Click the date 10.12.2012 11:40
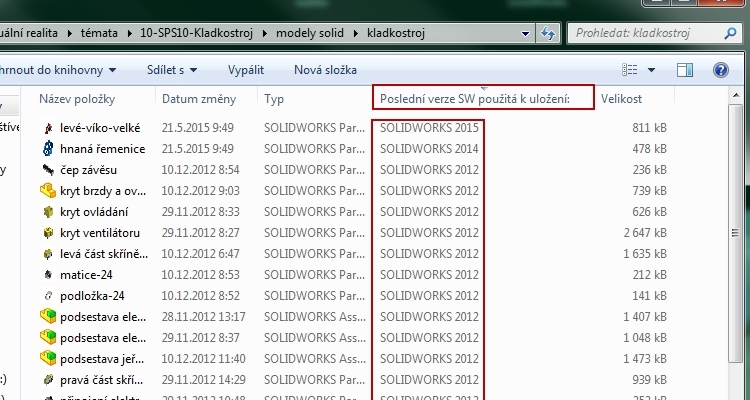Screen dimensions: 750x400 (203, 359)
